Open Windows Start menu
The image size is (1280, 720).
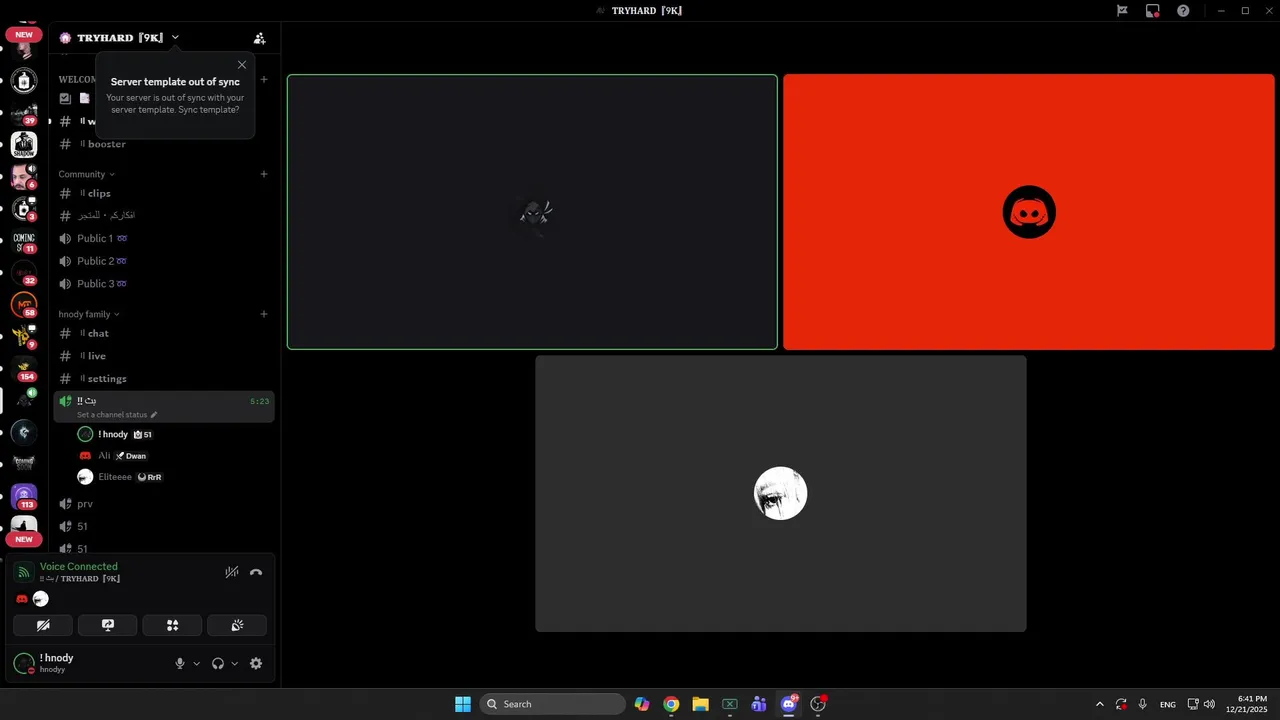(x=463, y=704)
